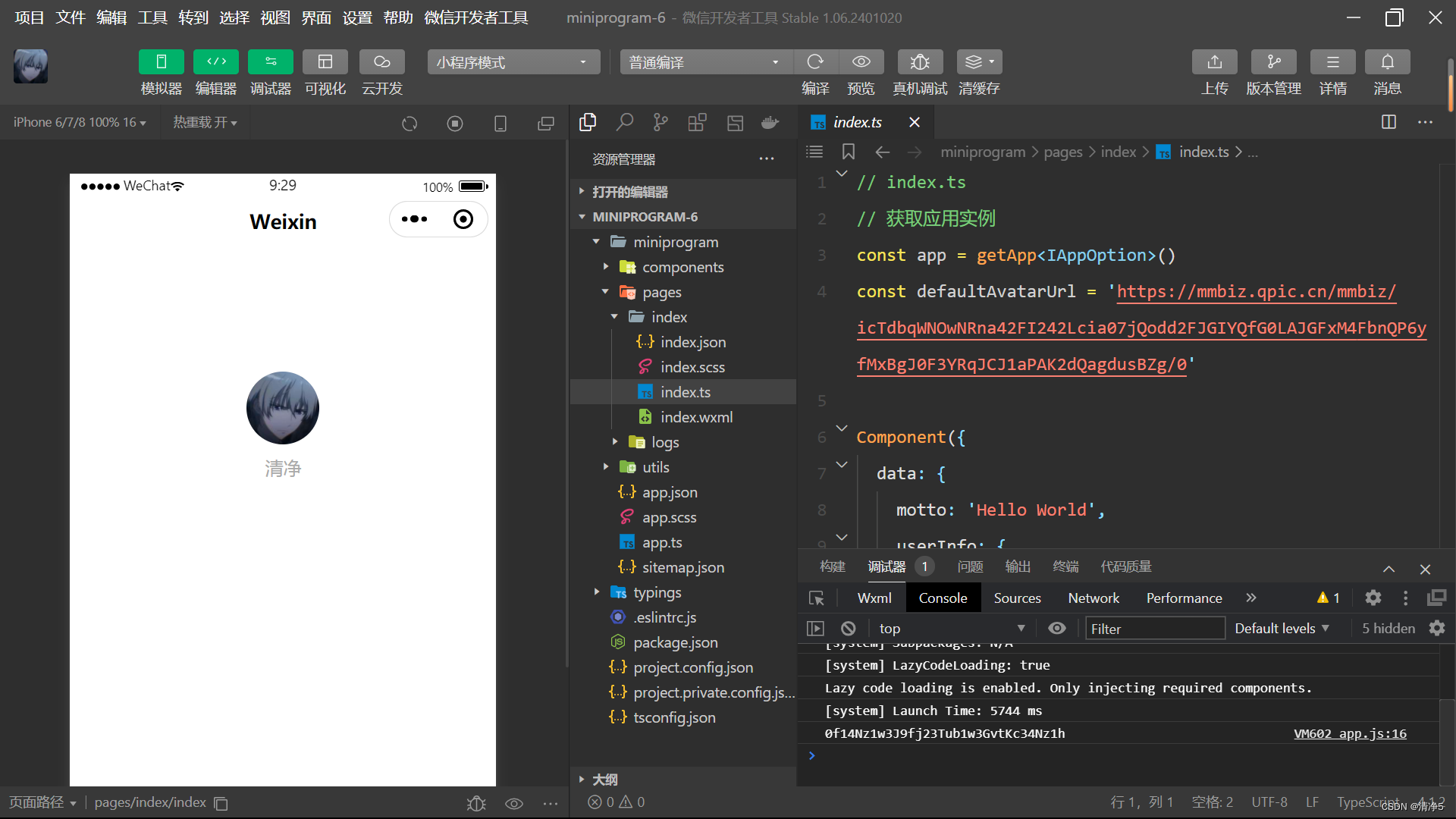
Task: Click the compile refresh icon
Action: click(x=815, y=62)
